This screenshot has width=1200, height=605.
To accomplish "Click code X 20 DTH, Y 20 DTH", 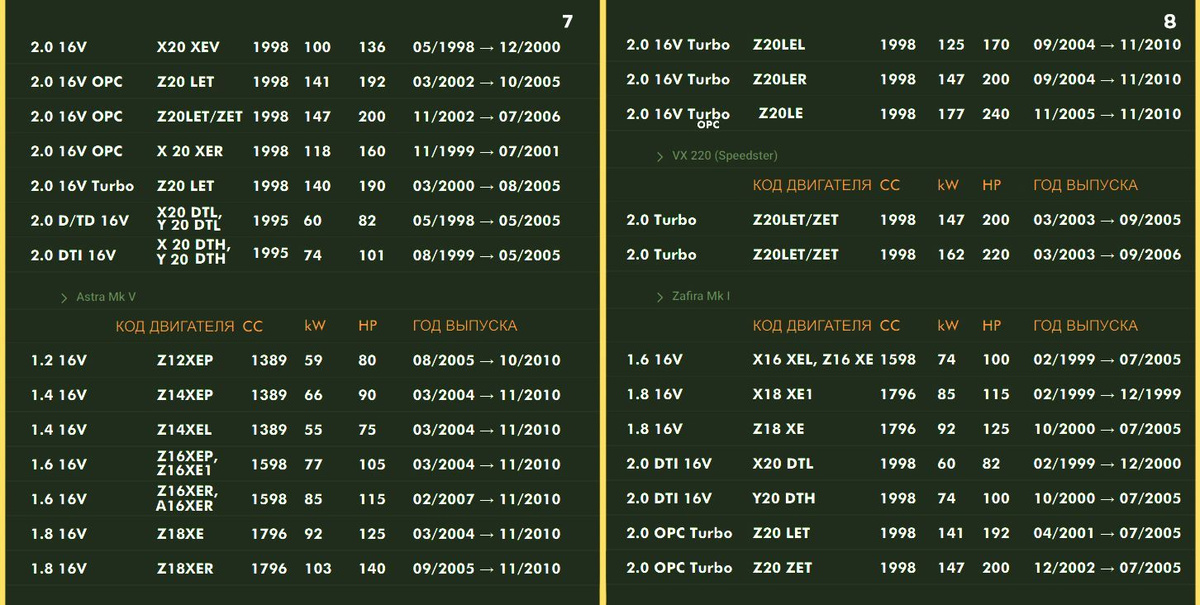I will pos(193,253).
